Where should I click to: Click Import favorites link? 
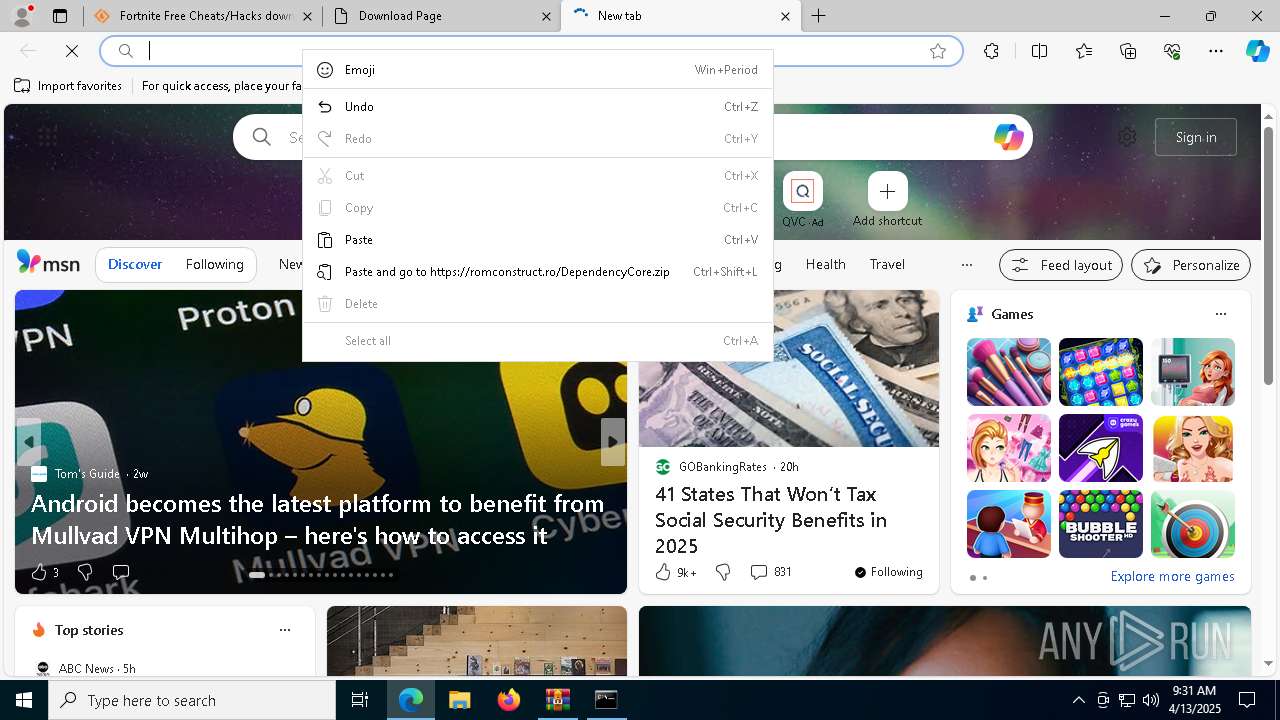(x=68, y=86)
